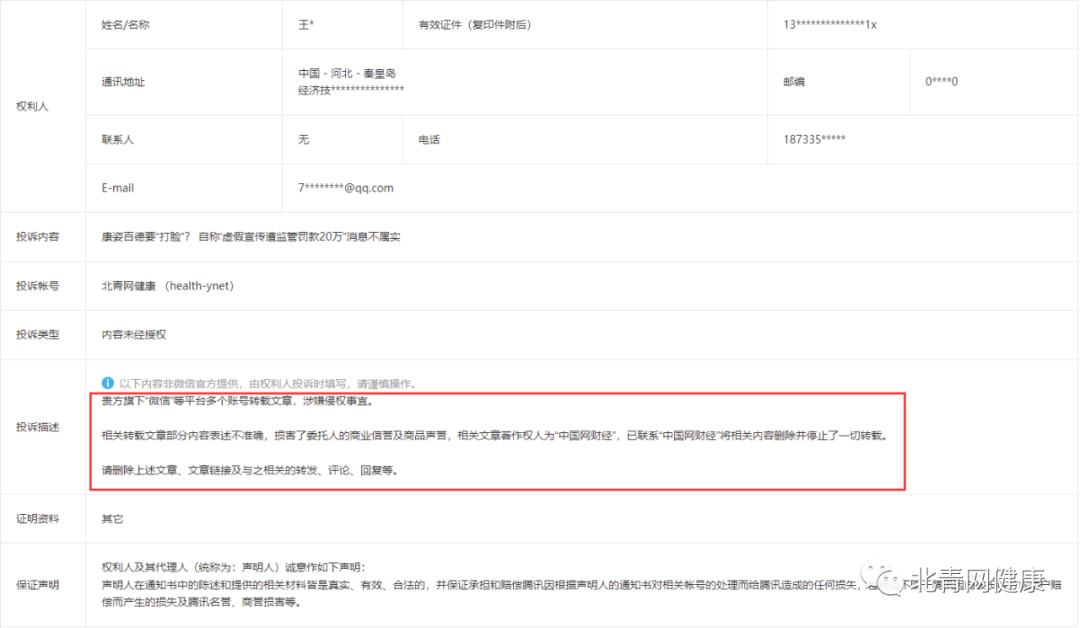Click the 投诉内容 row header

pyautogui.click(x=38, y=237)
